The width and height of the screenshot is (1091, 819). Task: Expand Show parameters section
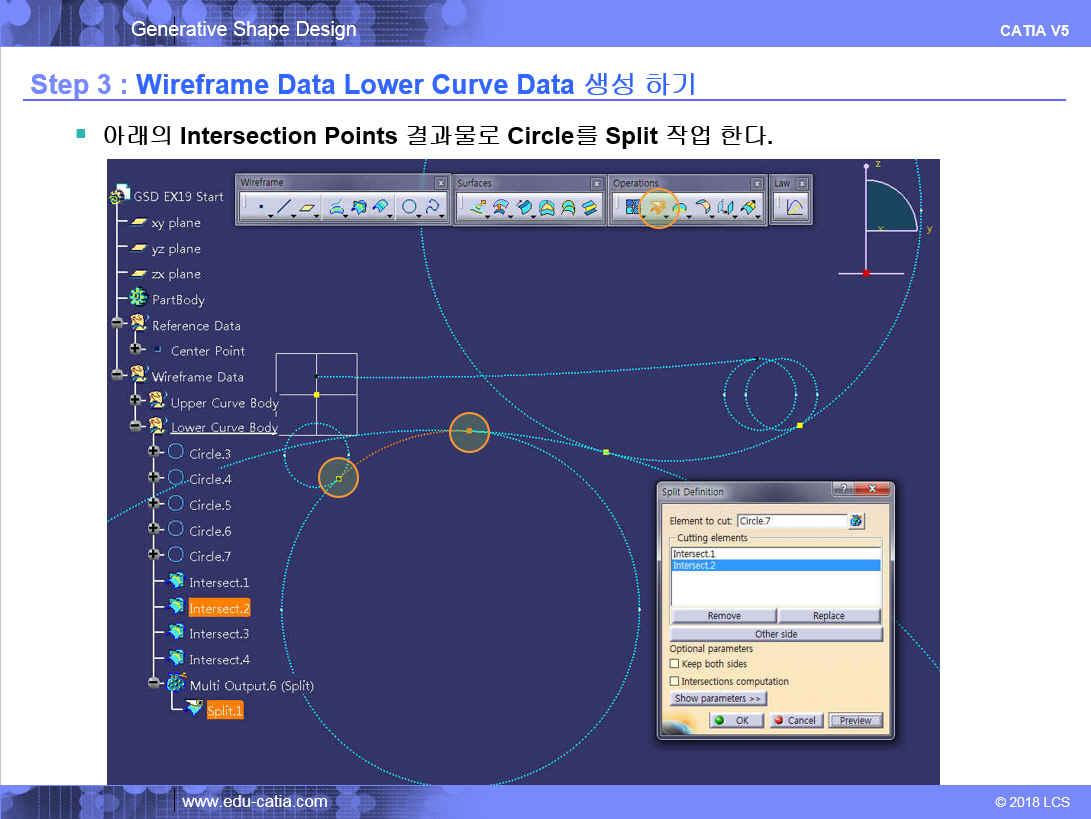718,699
